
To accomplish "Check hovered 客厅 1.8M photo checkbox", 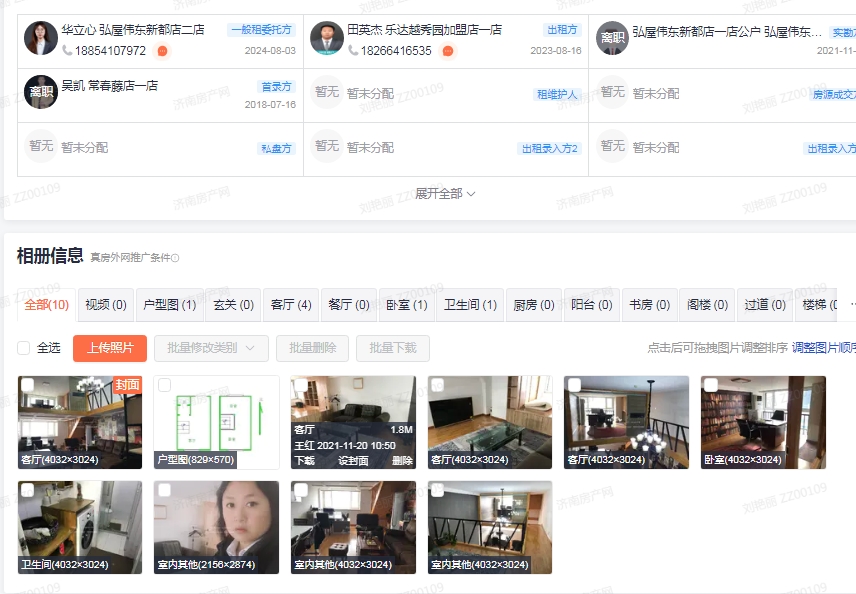I will (301, 385).
